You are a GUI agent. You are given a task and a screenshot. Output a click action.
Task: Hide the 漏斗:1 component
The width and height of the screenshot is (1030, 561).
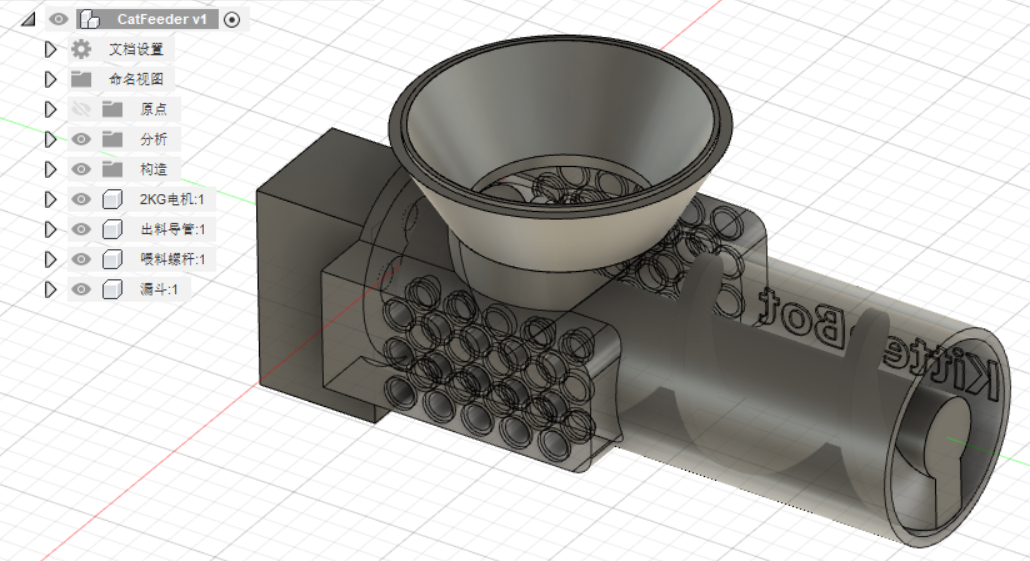[x=81, y=289]
